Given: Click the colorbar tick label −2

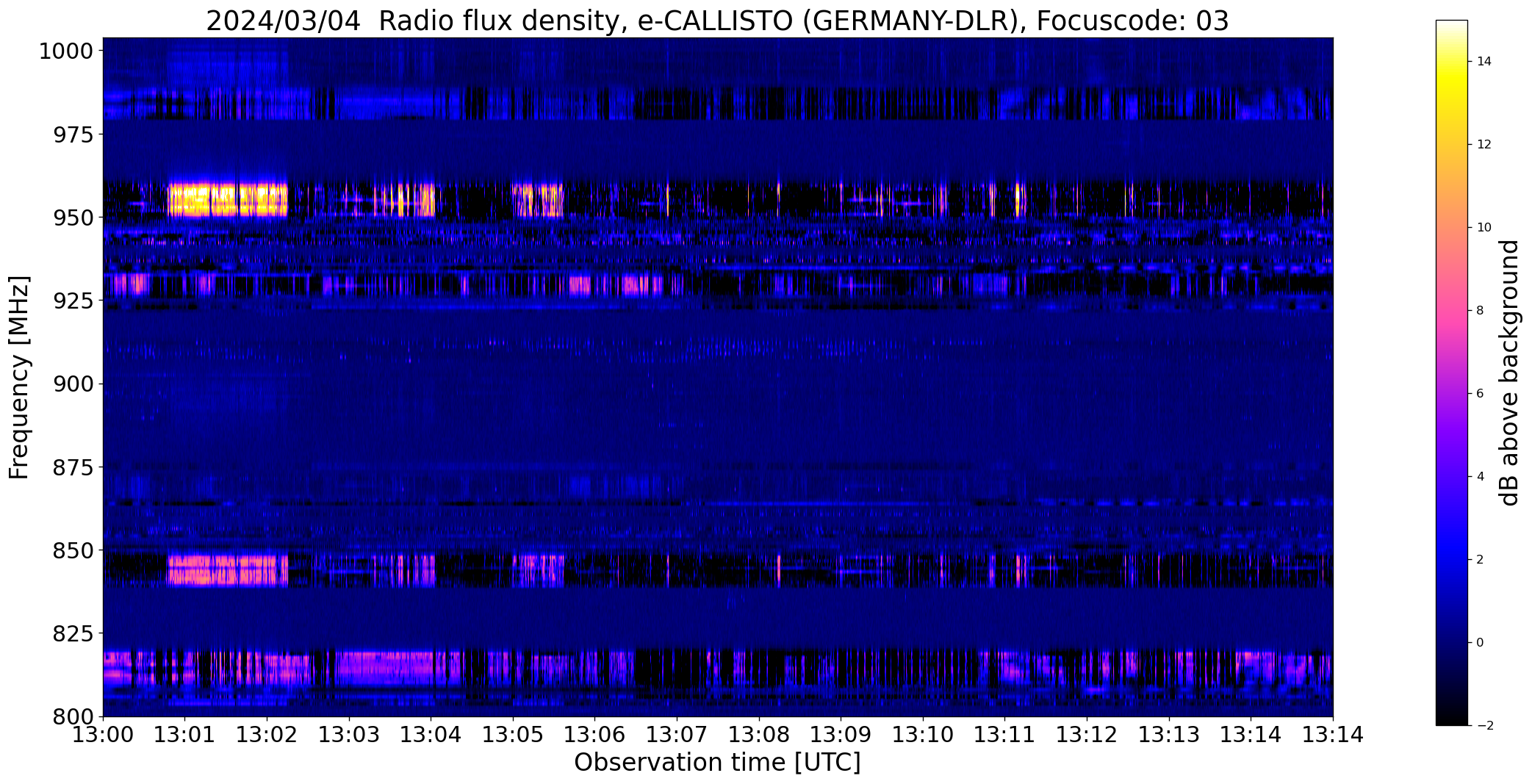Looking at the screenshot, I should pyautogui.click(x=1484, y=725).
